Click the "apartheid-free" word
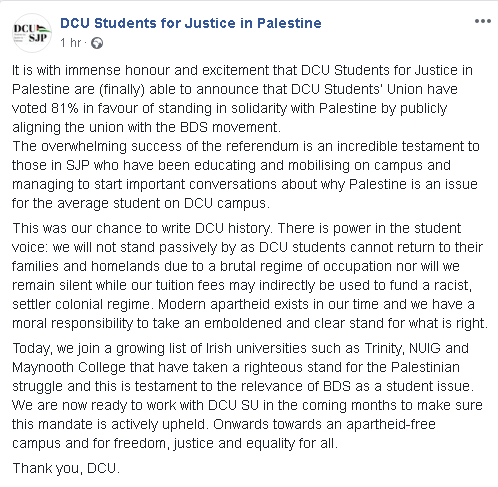This screenshot has width=498, height=487. click(391, 424)
